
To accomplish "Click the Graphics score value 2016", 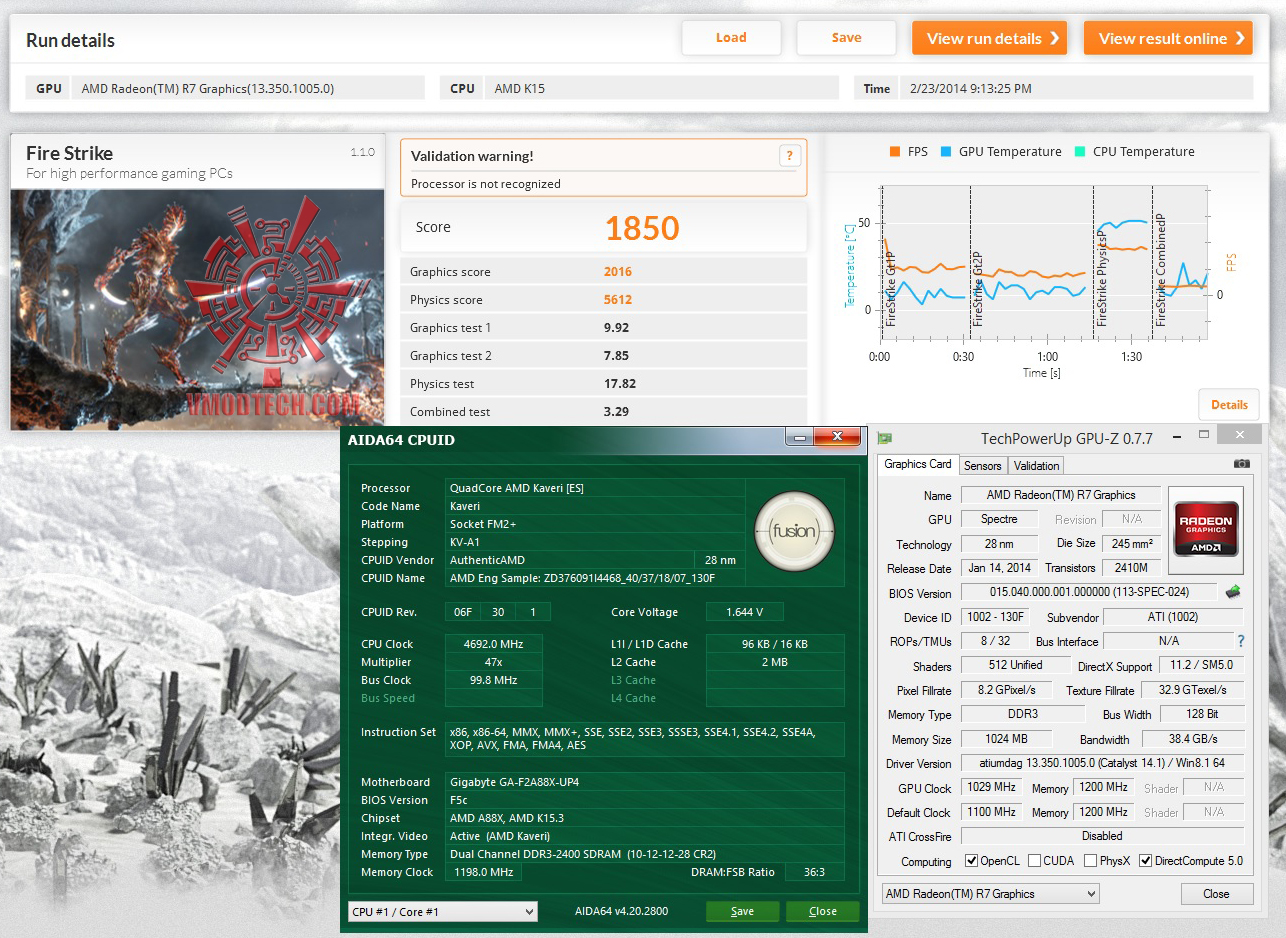I will [x=618, y=272].
